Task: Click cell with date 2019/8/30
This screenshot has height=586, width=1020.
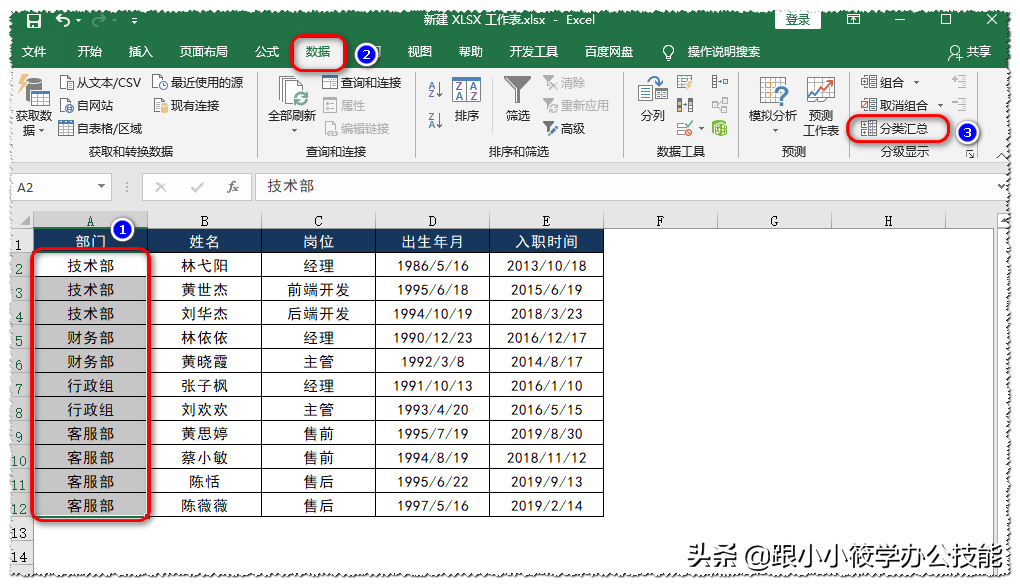Action: (x=546, y=434)
